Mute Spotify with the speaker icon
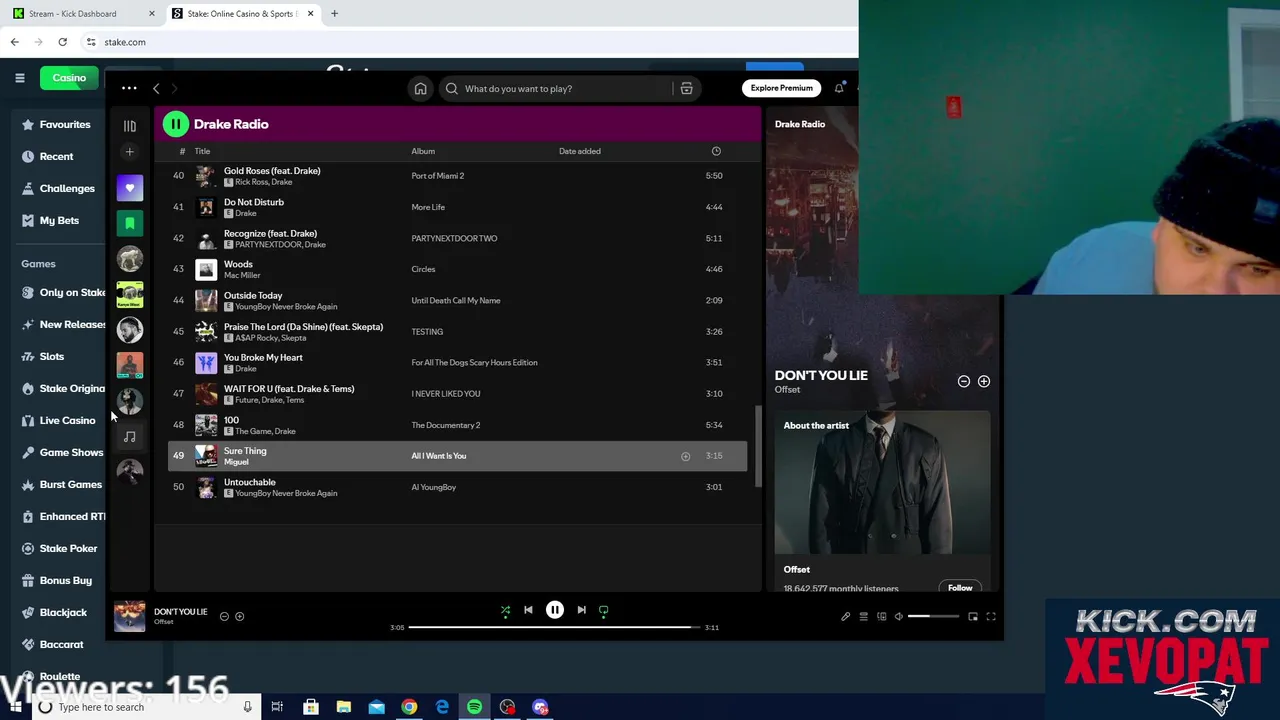1280x720 pixels. [x=898, y=616]
